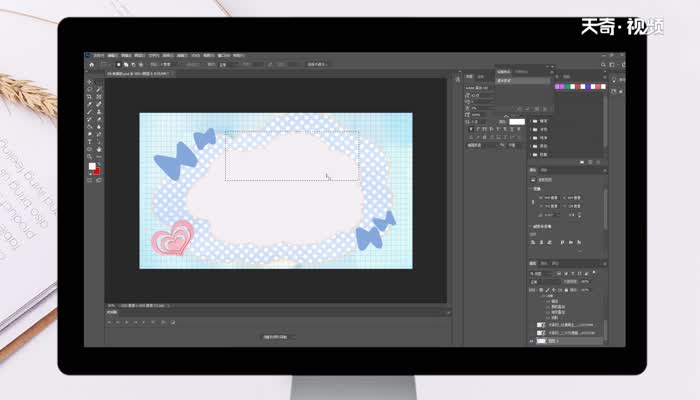
Task: Open the File menu
Action: pyautogui.click(x=98, y=56)
